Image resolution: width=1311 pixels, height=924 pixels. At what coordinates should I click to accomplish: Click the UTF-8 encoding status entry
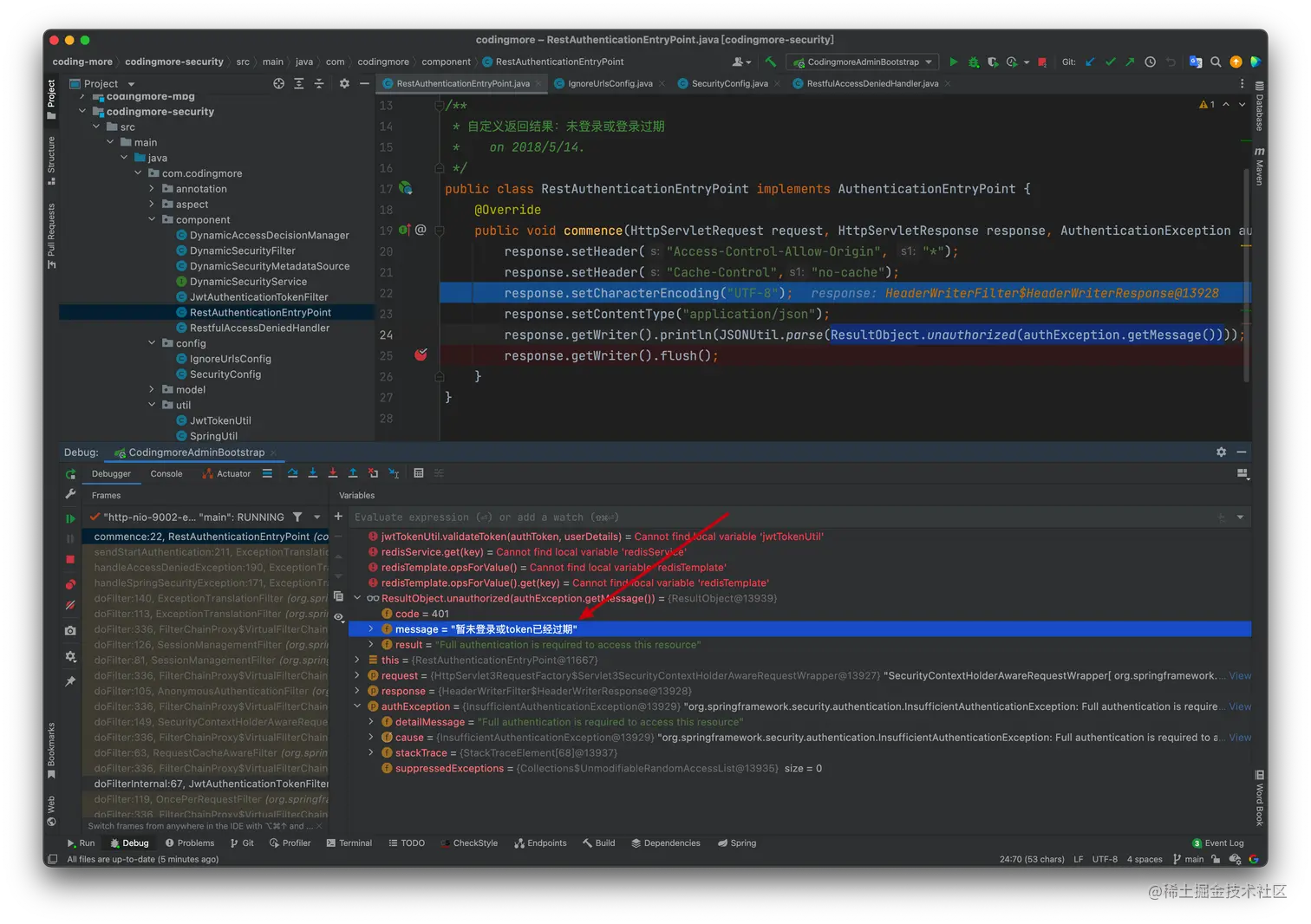pos(1105,859)
